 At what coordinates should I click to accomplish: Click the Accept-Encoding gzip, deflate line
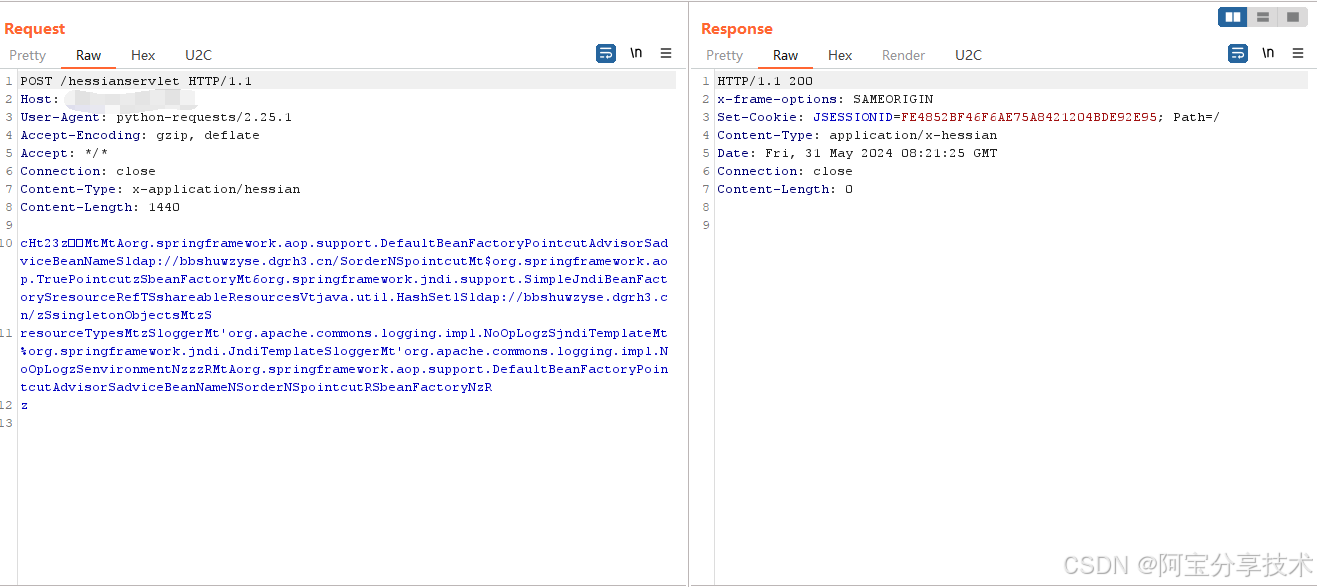(140, 135)
